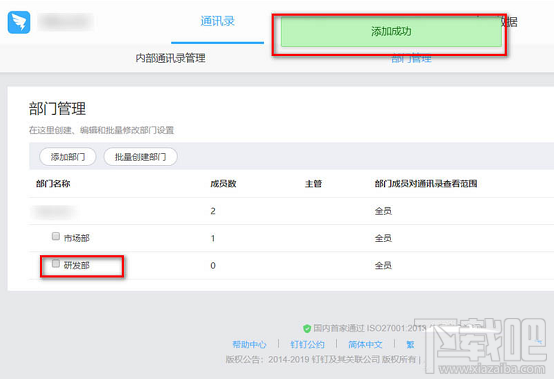Viewport: 554px width, 379px height.
Task: Open the 帮助中心 link
Action: tap(249, 344)
